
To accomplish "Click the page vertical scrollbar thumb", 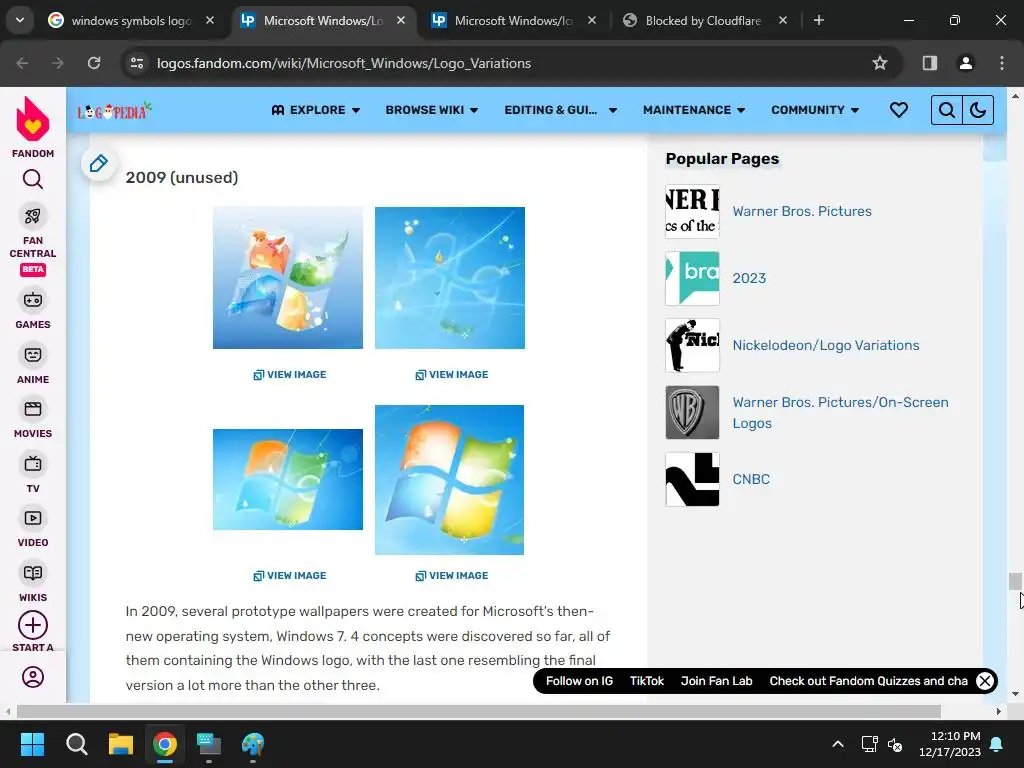I will (1015, 581).
